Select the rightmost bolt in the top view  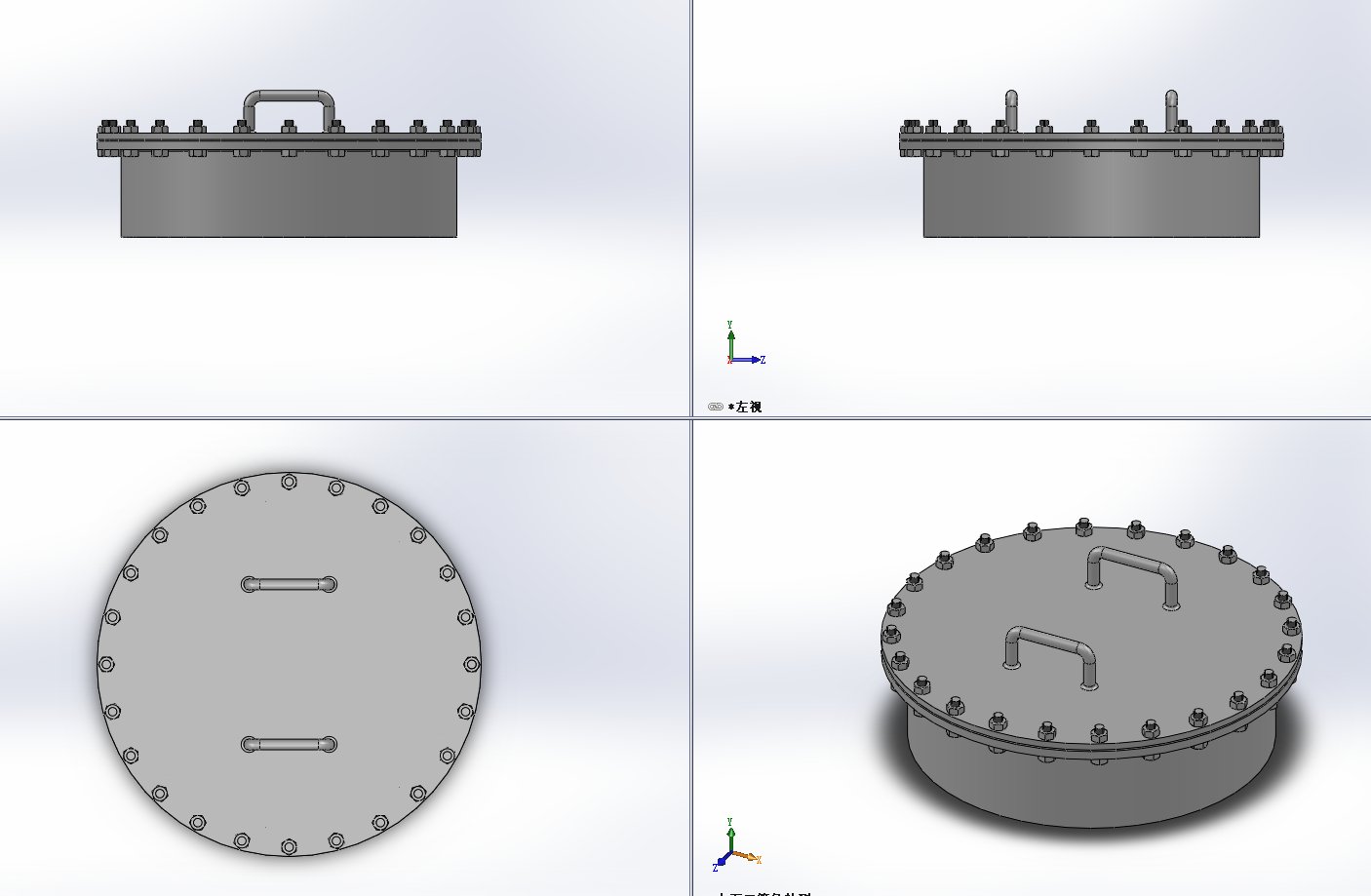[472, 664]
